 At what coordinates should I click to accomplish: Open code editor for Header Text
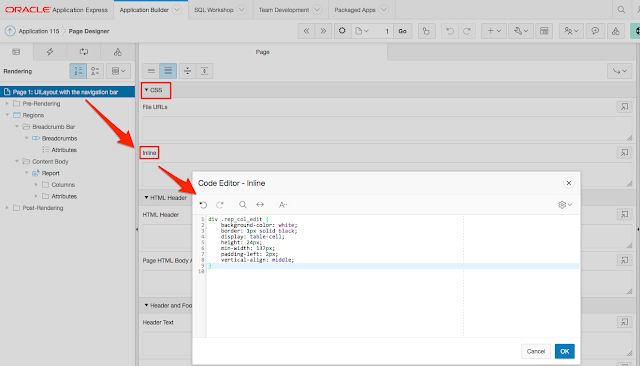624,322
